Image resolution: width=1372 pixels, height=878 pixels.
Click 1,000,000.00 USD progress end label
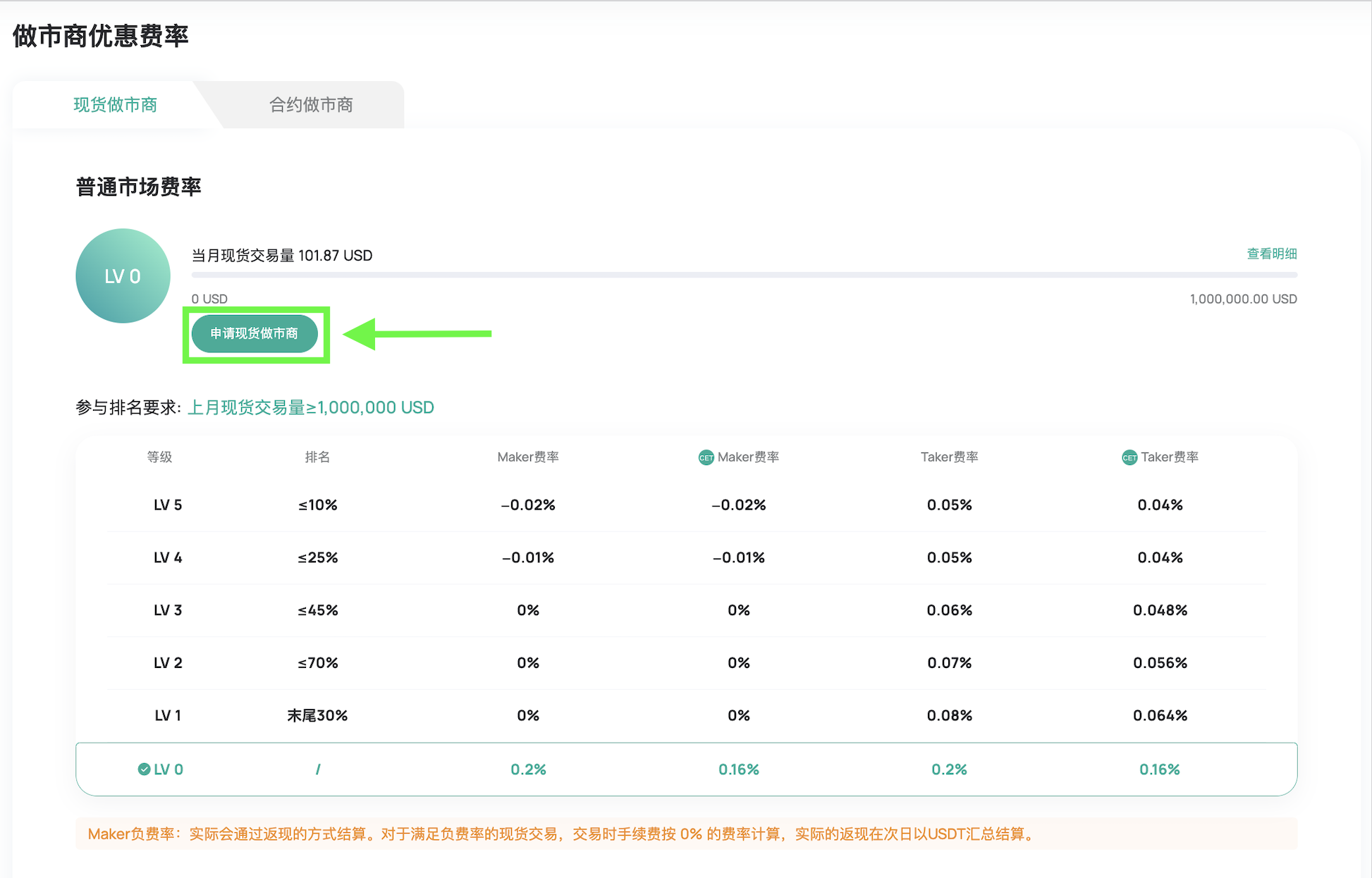(x=1244, y=299)
